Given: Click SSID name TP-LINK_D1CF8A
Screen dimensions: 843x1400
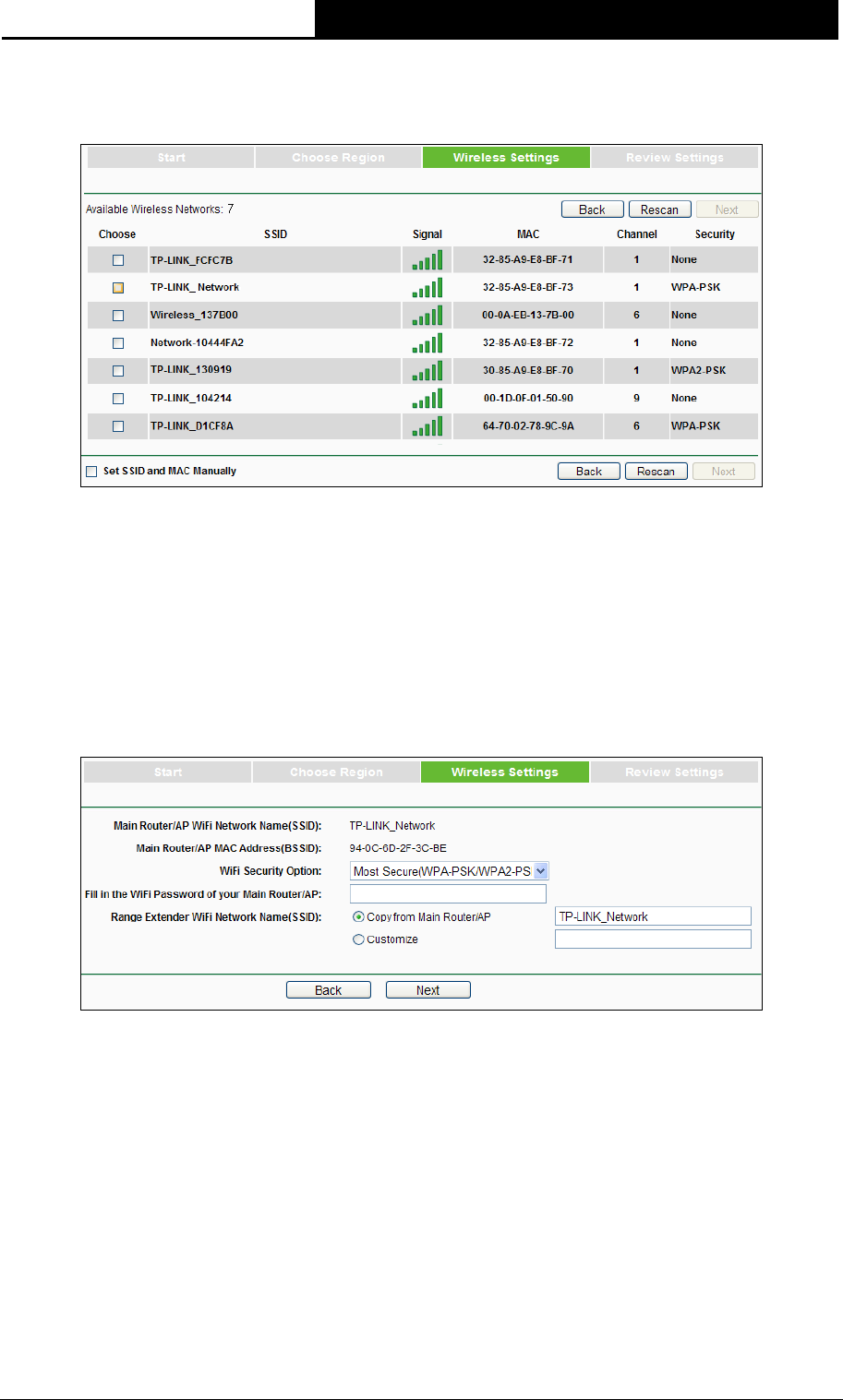Looking at the screenshot, I should [x=191, y=426].
